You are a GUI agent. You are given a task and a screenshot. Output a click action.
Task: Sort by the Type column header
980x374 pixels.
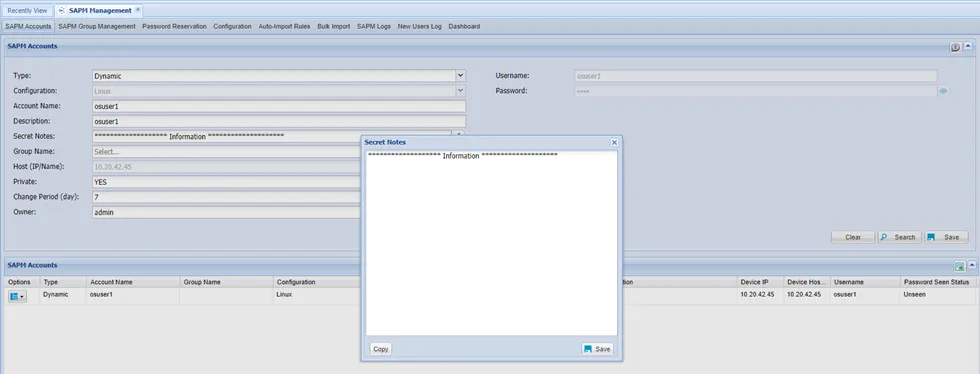[63, 282]
